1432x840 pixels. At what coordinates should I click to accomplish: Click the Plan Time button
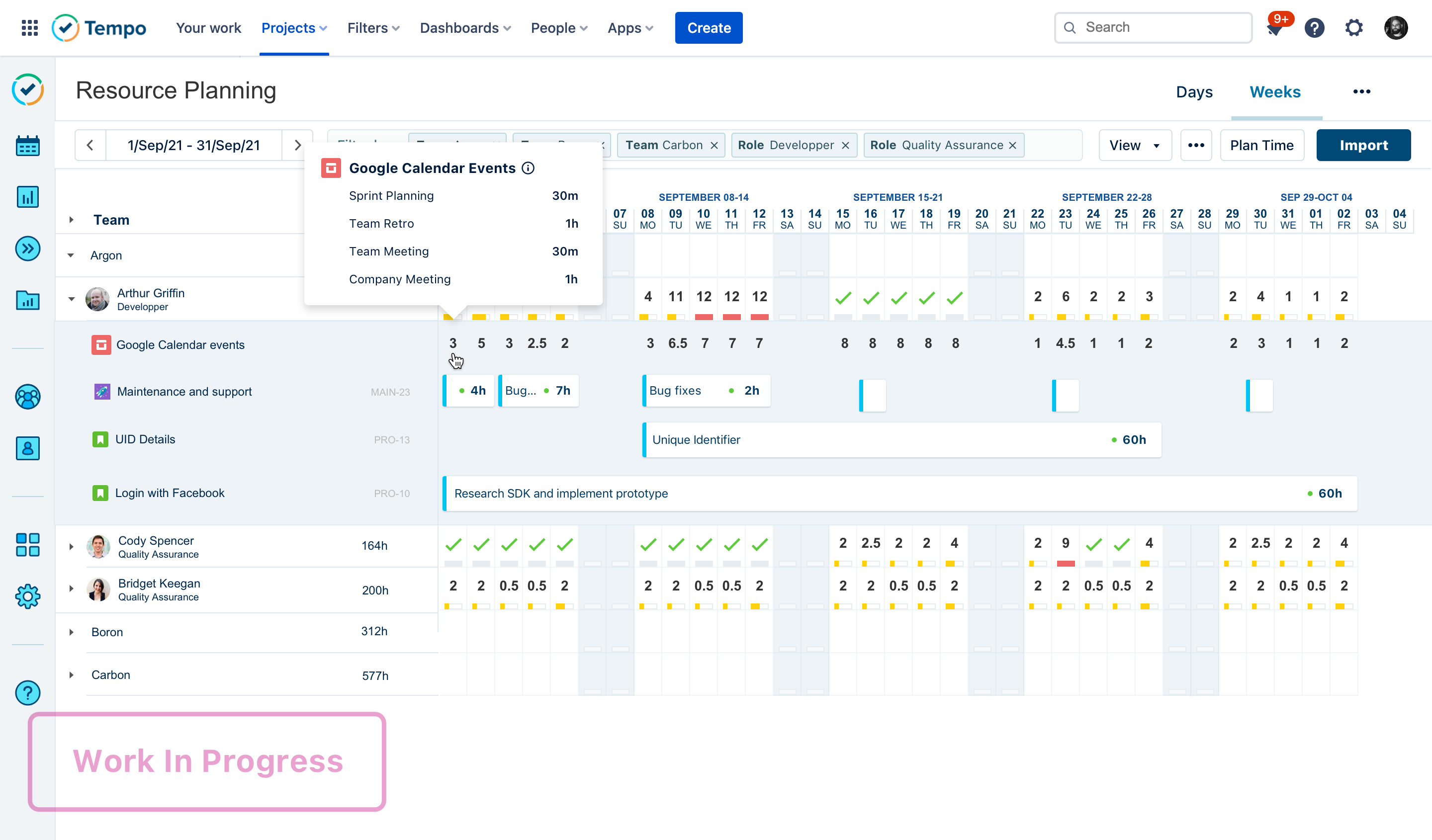[1261, 146]
